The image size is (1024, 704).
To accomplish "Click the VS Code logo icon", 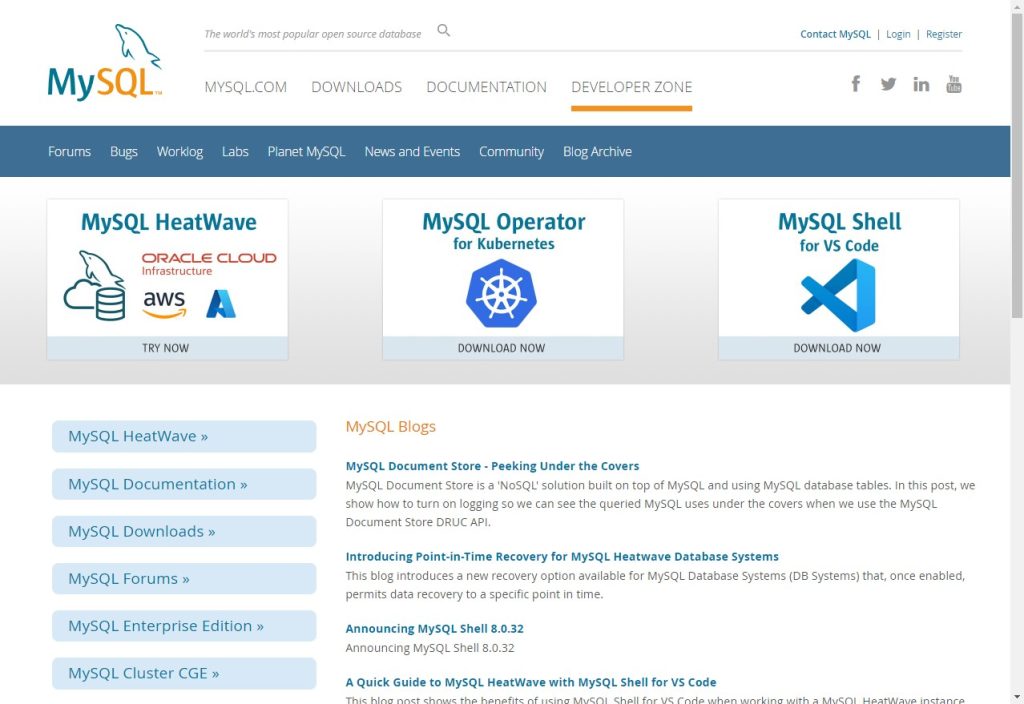I will pos(838,295).
